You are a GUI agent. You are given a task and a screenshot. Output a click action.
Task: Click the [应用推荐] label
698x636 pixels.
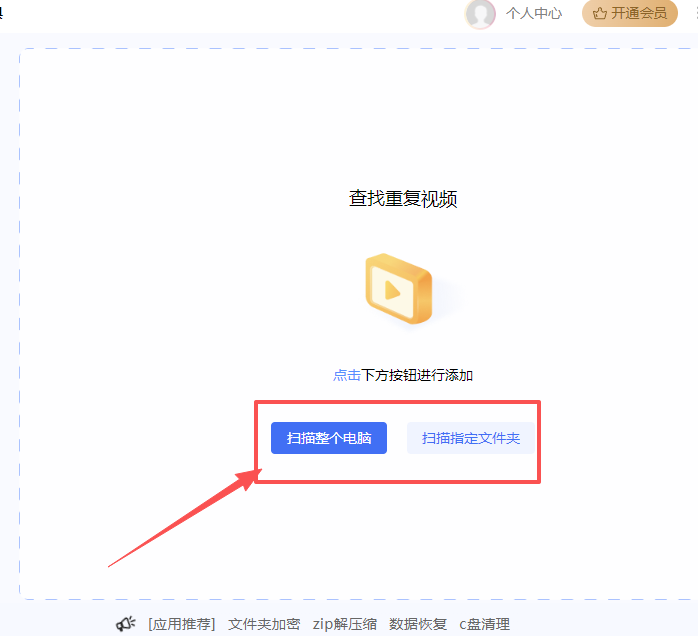click(181, 624)
